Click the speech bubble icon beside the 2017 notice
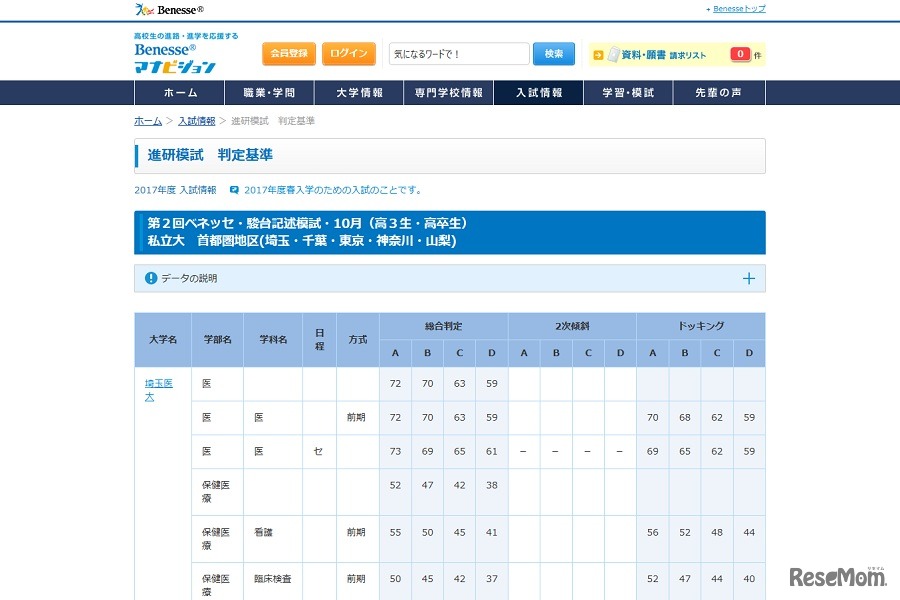The image size is (900, 600). pos(232,189)
